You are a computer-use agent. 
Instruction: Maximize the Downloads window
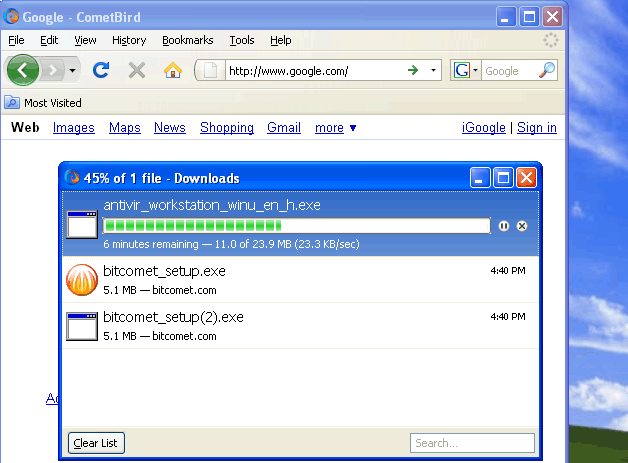click(503, 177)
